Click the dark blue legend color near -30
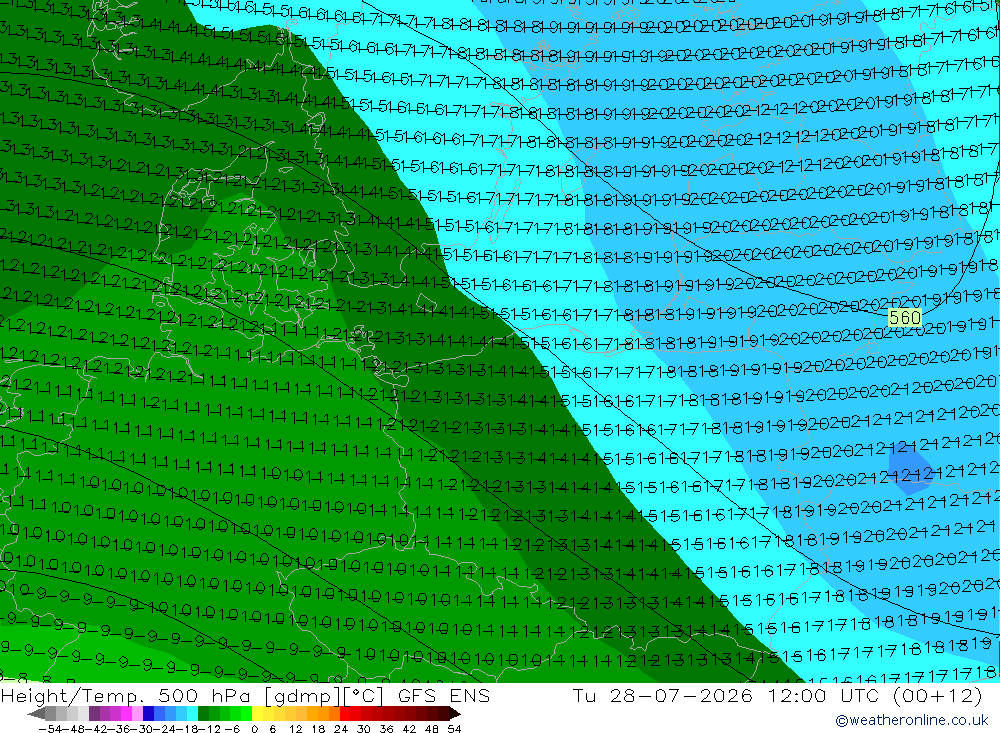Image resolution: width=1000 pixels, height=733 pixels. click(x=148, y=714)
